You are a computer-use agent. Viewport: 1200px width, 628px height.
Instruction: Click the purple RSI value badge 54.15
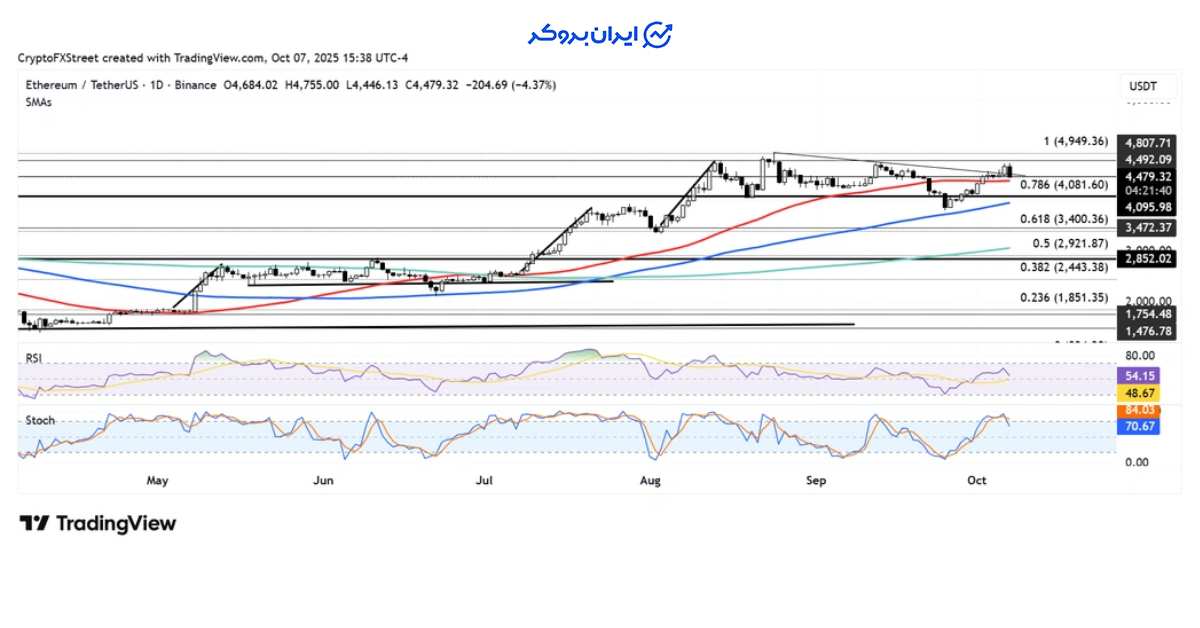(x=1138, y=374)
